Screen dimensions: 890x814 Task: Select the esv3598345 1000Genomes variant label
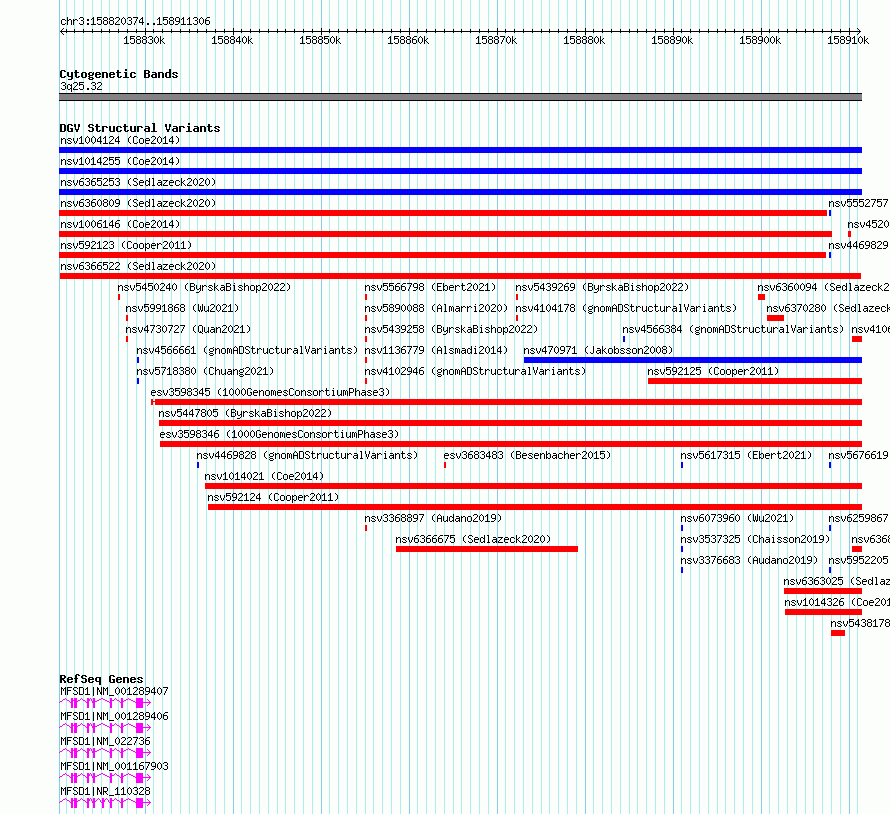[270, 392]
